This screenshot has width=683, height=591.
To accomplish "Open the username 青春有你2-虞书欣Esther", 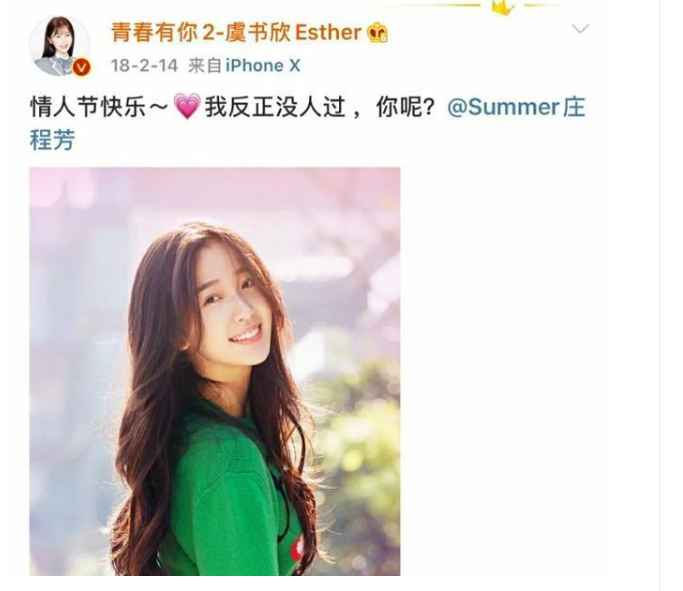I will 236,33.
